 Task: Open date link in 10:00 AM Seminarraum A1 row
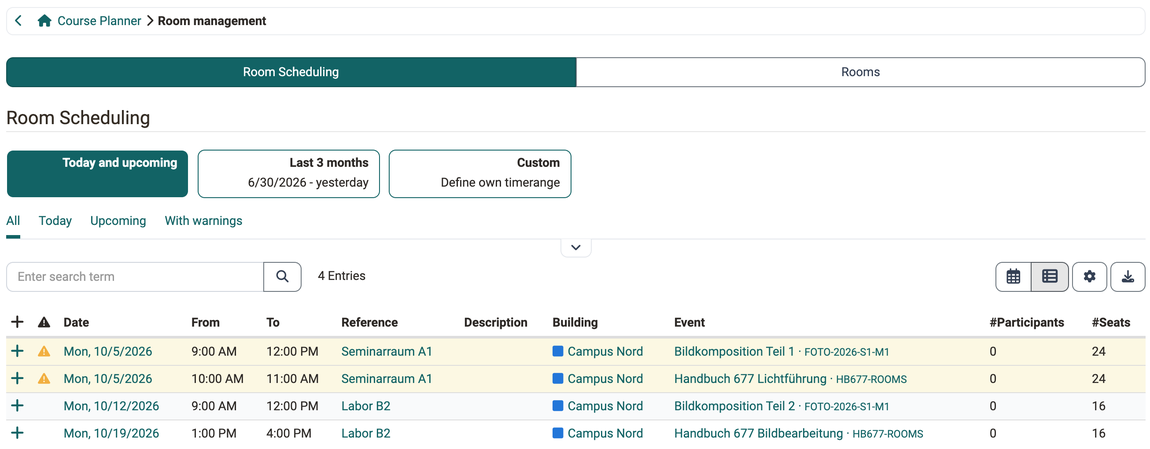point(108,379)
